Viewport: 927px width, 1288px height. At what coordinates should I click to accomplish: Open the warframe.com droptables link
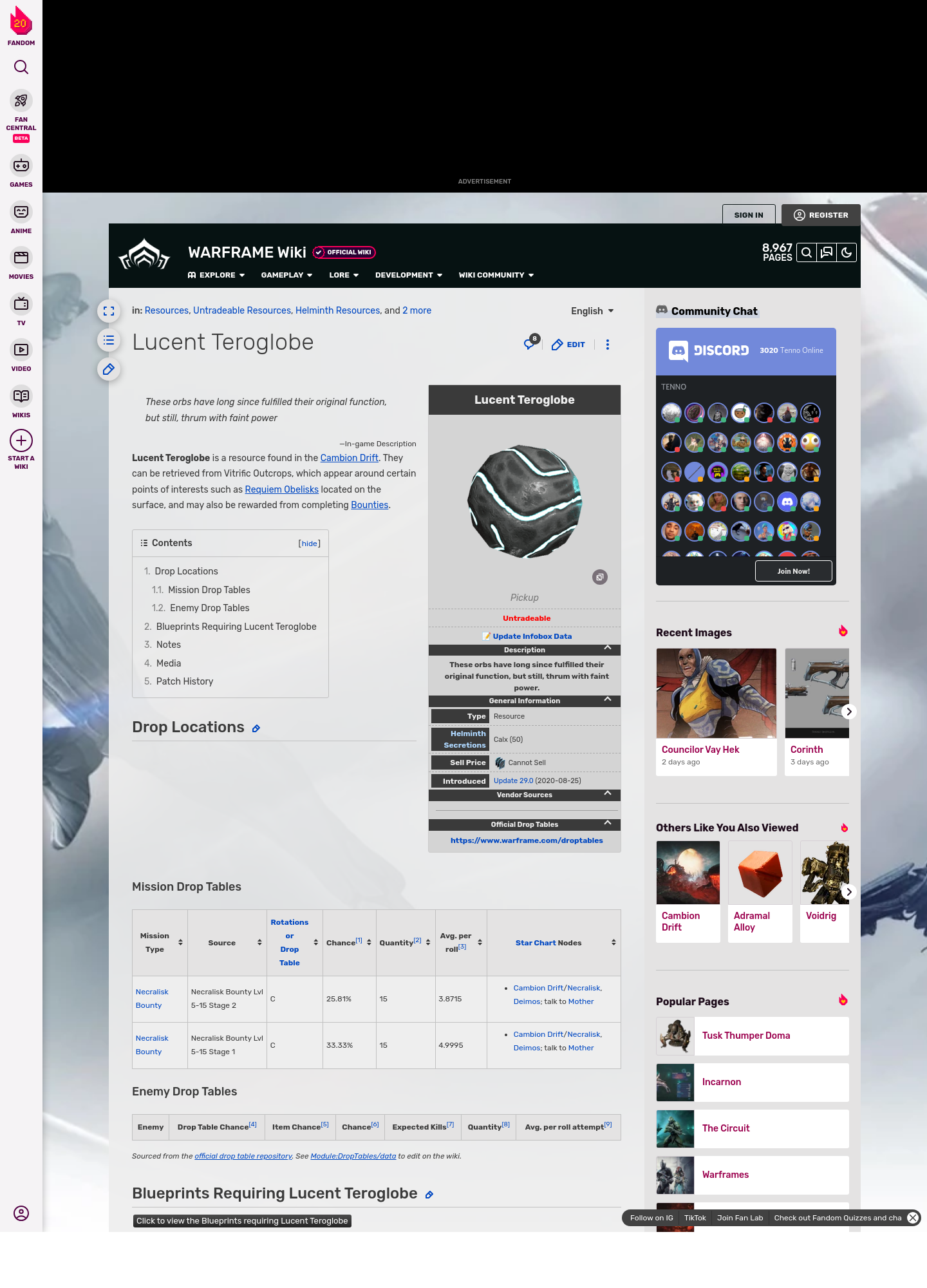(x=527, y=840)
